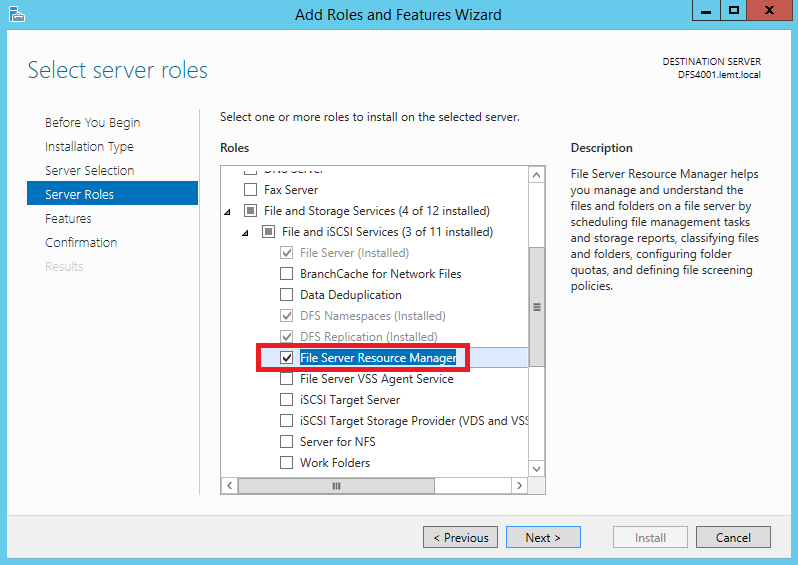Check iSCSI Target Storage Provider
This screenshot has height=565, width=798.
287,421
